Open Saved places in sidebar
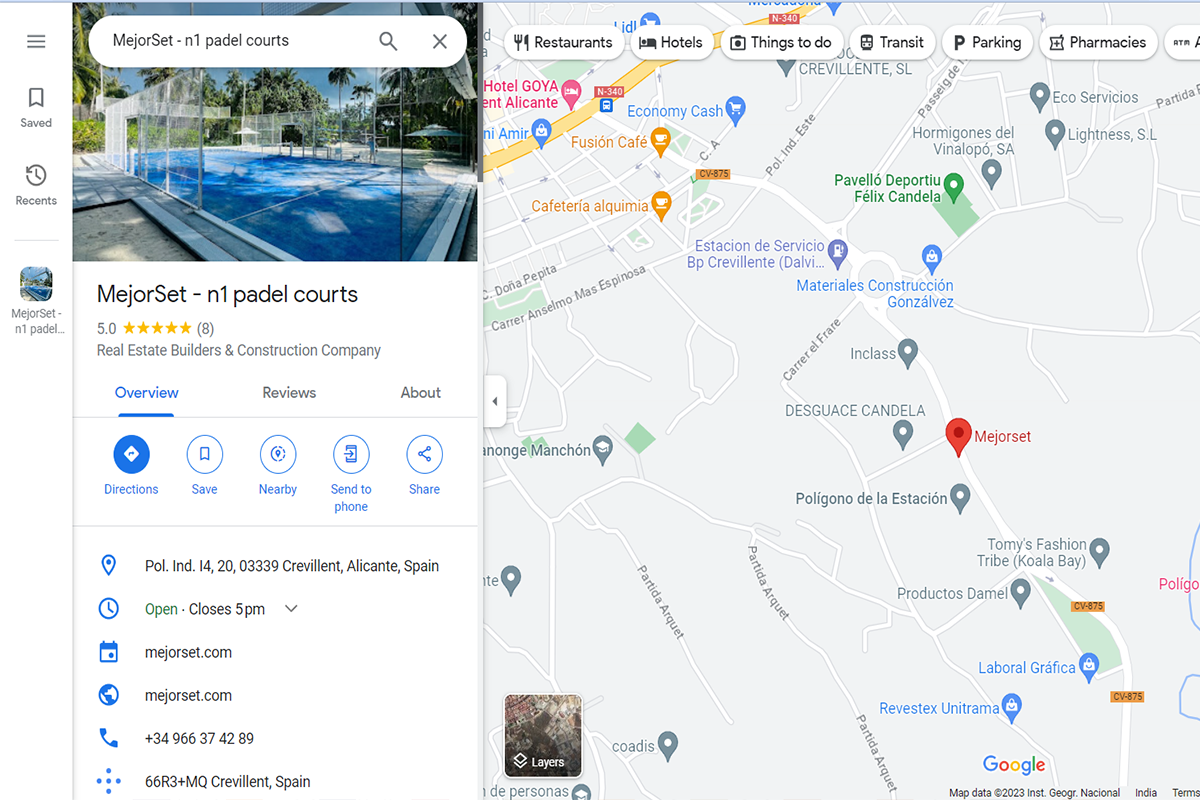Image resolution: width=1200 pixels, height=800 pixels. pyautogui.click(x=36, y=108)
